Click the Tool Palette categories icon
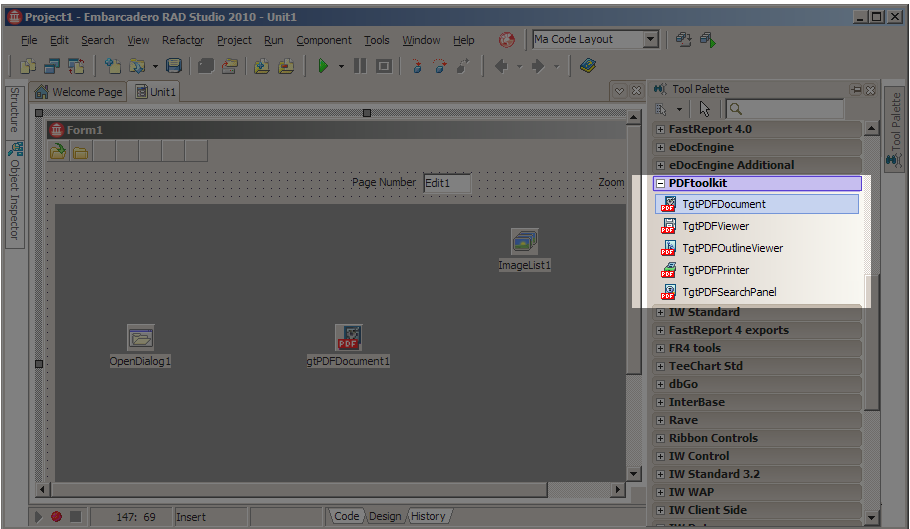The image size is (910, 529). [x=661, y=108]
